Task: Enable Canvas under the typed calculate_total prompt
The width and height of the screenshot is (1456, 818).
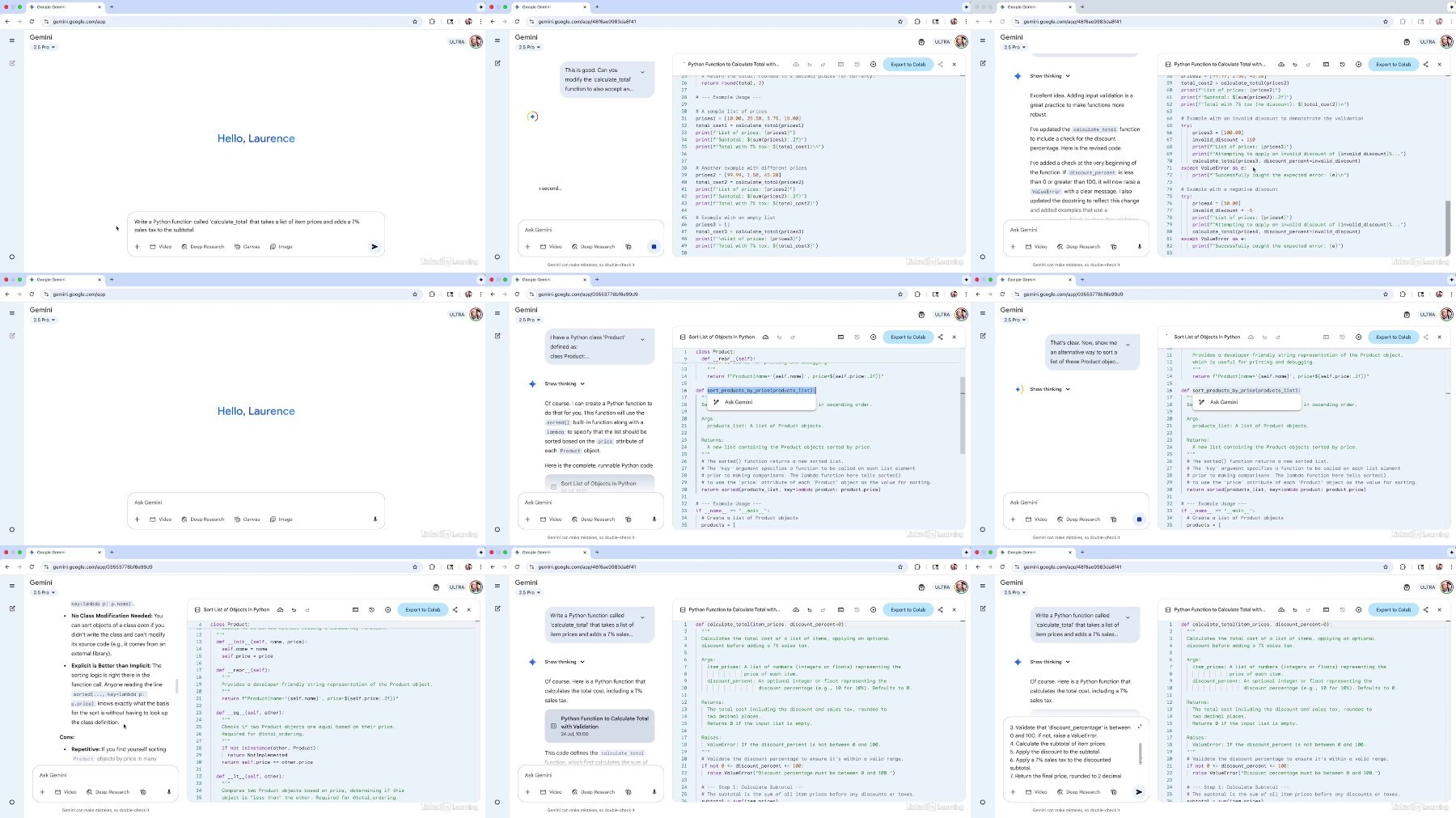Action: (248, 247)
